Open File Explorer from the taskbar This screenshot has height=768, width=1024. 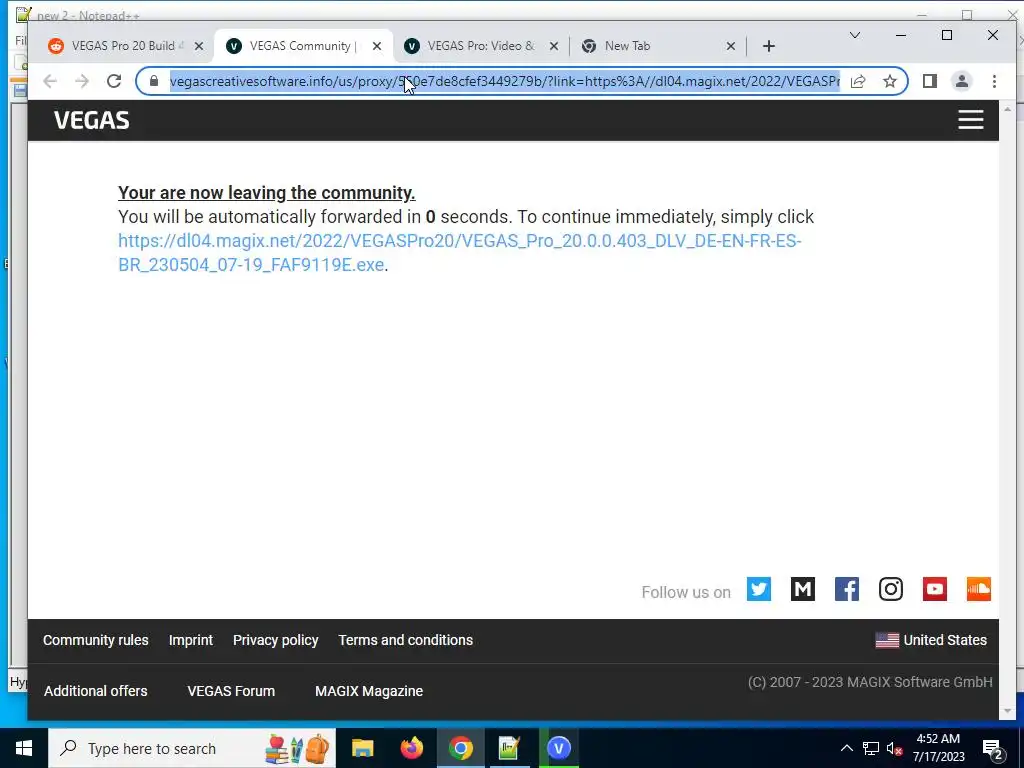362,748
